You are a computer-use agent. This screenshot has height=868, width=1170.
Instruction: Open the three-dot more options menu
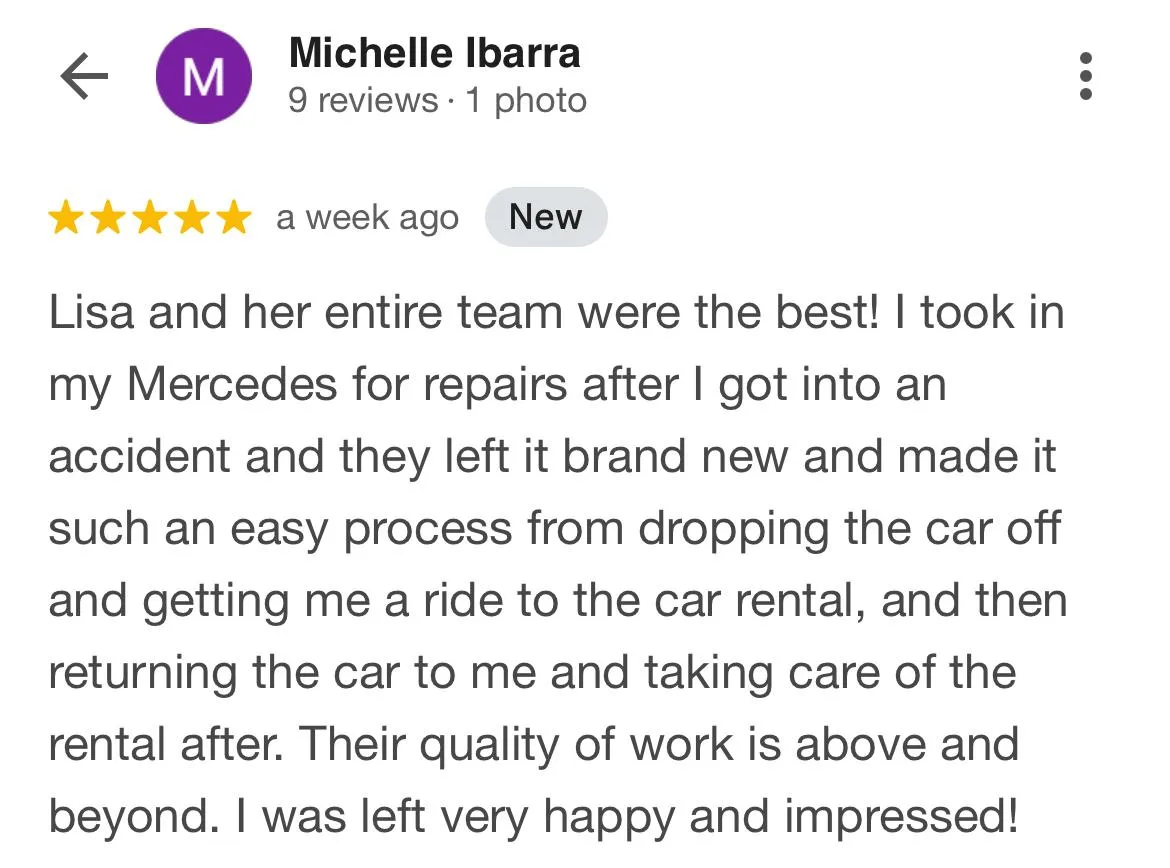[x=1086, y=77]
